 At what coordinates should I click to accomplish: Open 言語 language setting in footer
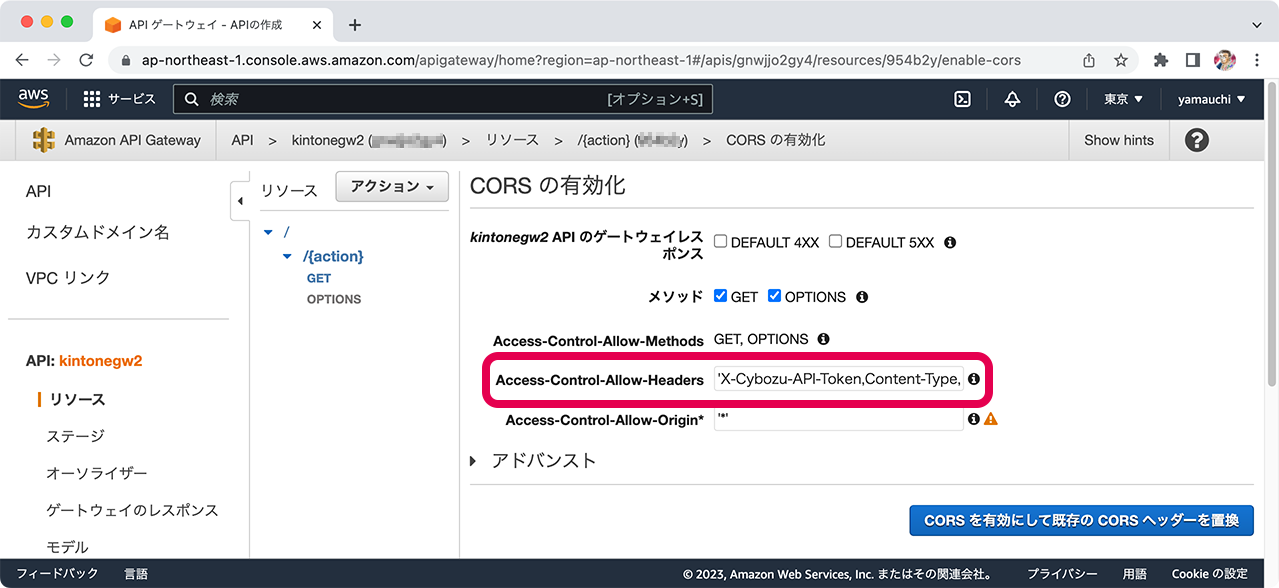[x=136, y=574]
